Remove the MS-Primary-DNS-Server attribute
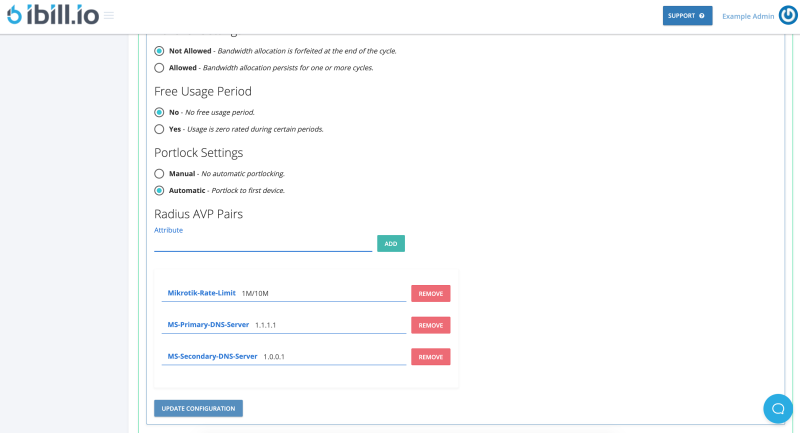The image size is (800, 433). (x=430, y=325)
